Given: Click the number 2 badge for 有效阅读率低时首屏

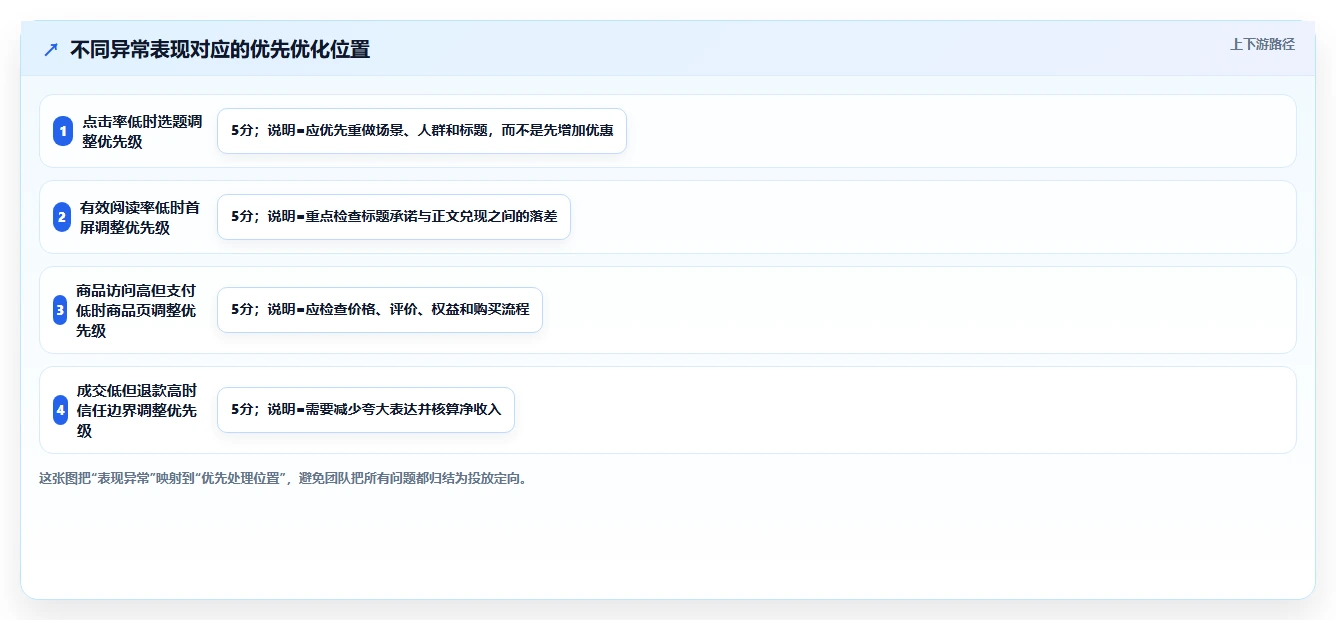Looking at the screenshot, I should pos(63,217).
